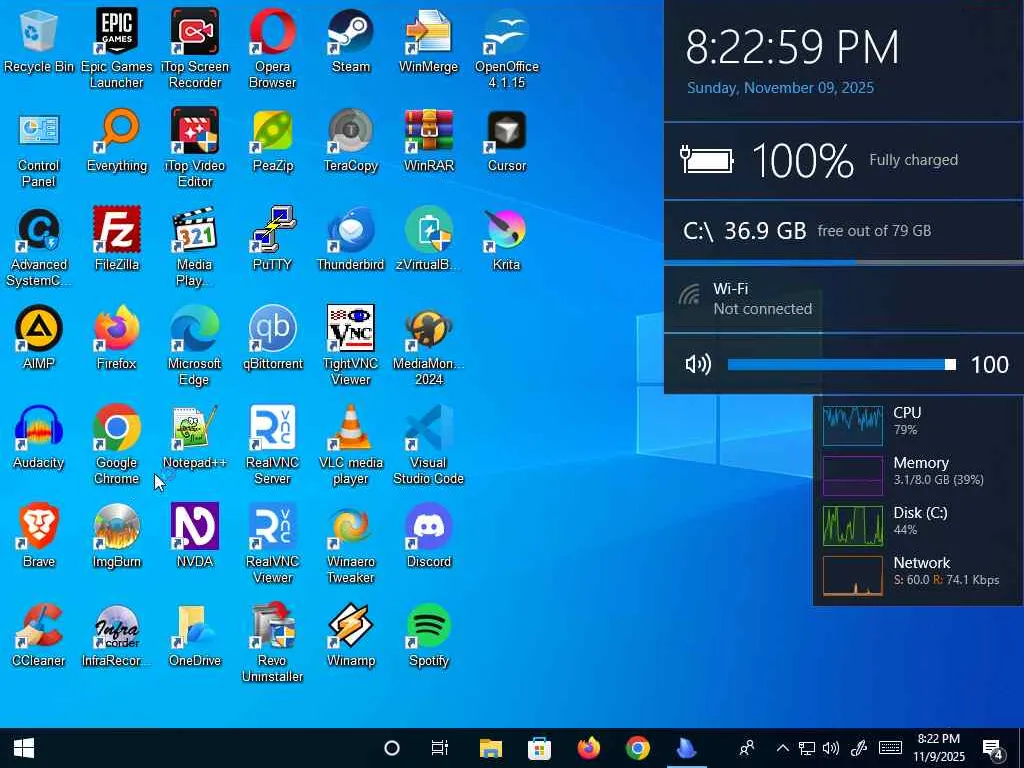The width and height of the screenshot is (1024, 768).
Task: Launch Media Player Classic 321 icon
Action: tap(195, 248)
